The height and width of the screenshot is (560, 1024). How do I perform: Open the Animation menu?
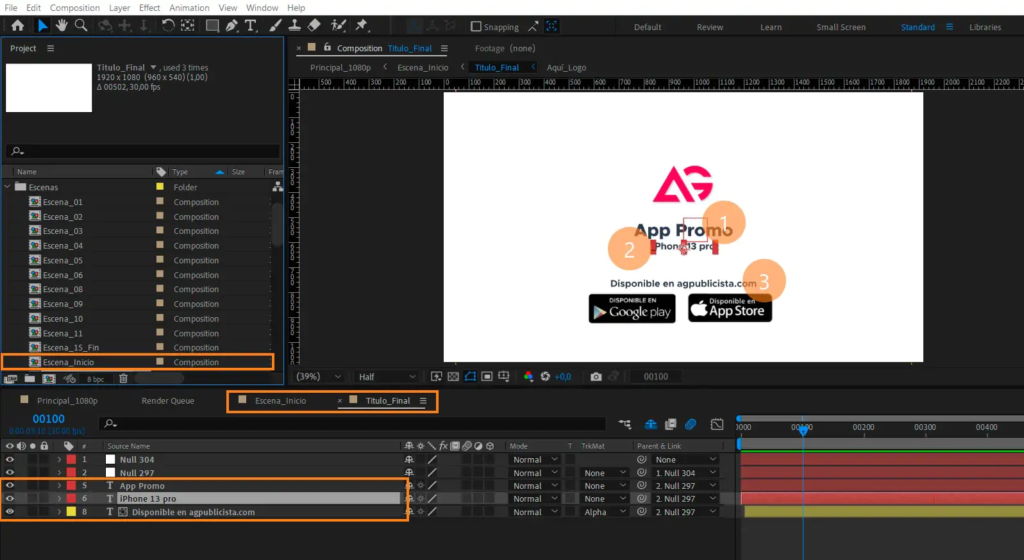click(x=189, y=8)
